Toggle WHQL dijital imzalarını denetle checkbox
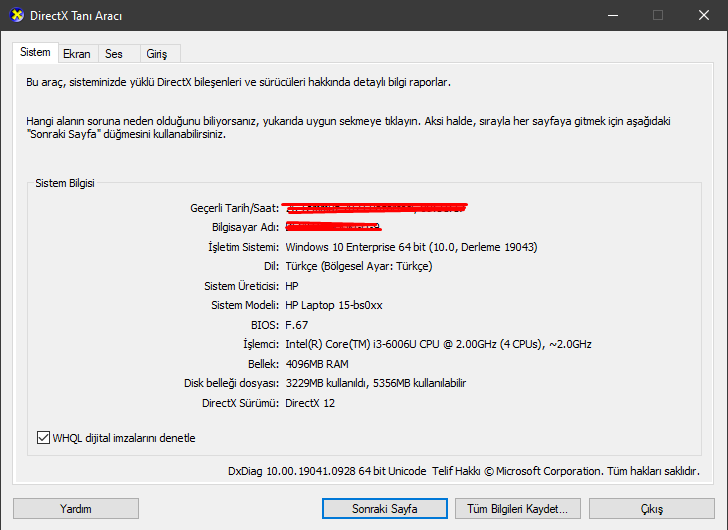 tap(43, 438)
